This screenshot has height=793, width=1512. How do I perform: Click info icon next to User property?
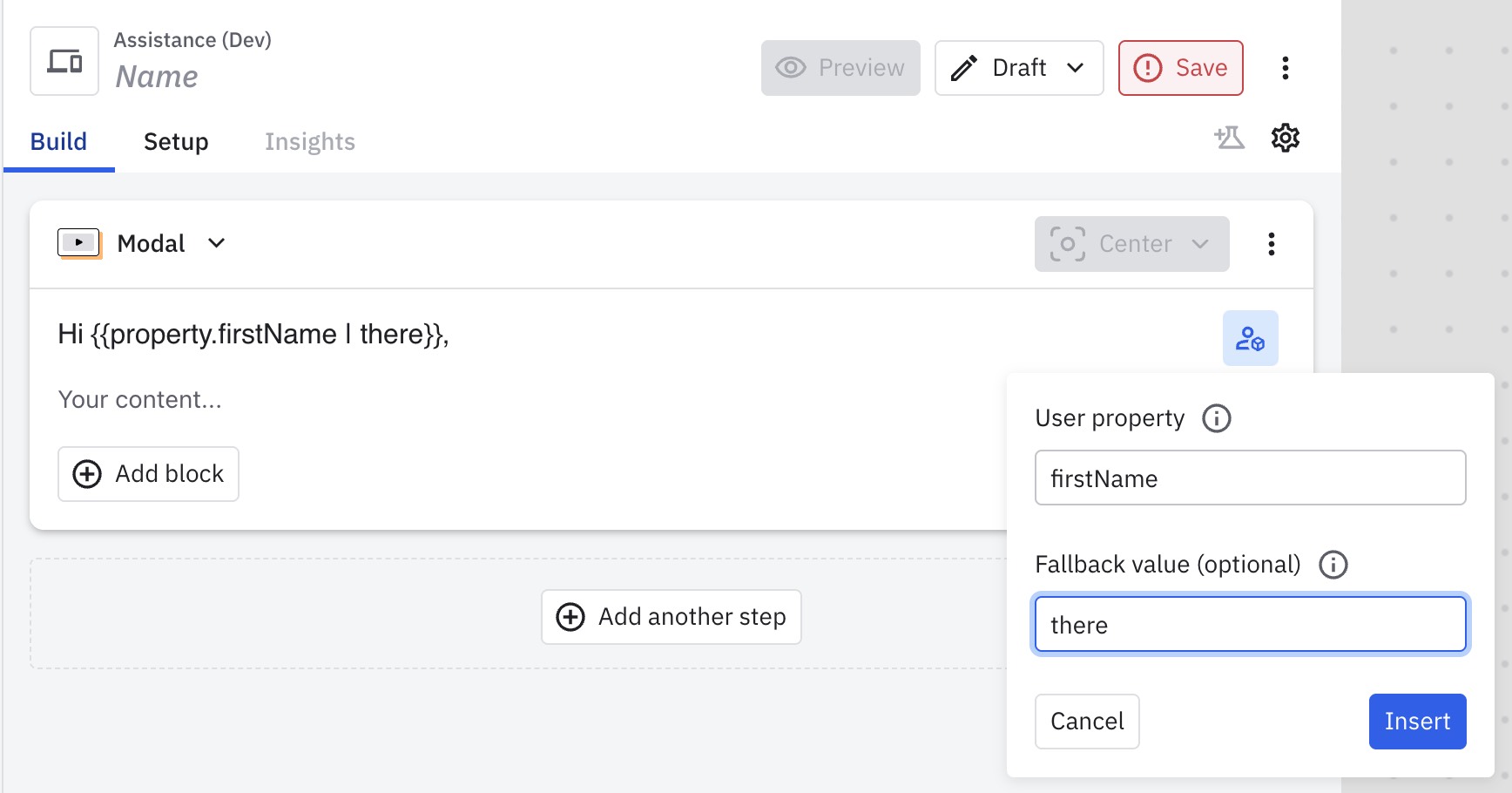pyautogui.click(x=1216, y=418)
